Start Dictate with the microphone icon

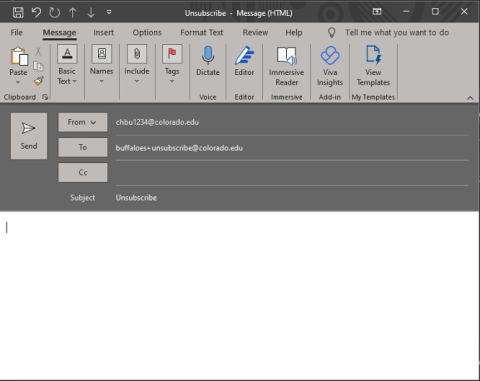(208, 61)
